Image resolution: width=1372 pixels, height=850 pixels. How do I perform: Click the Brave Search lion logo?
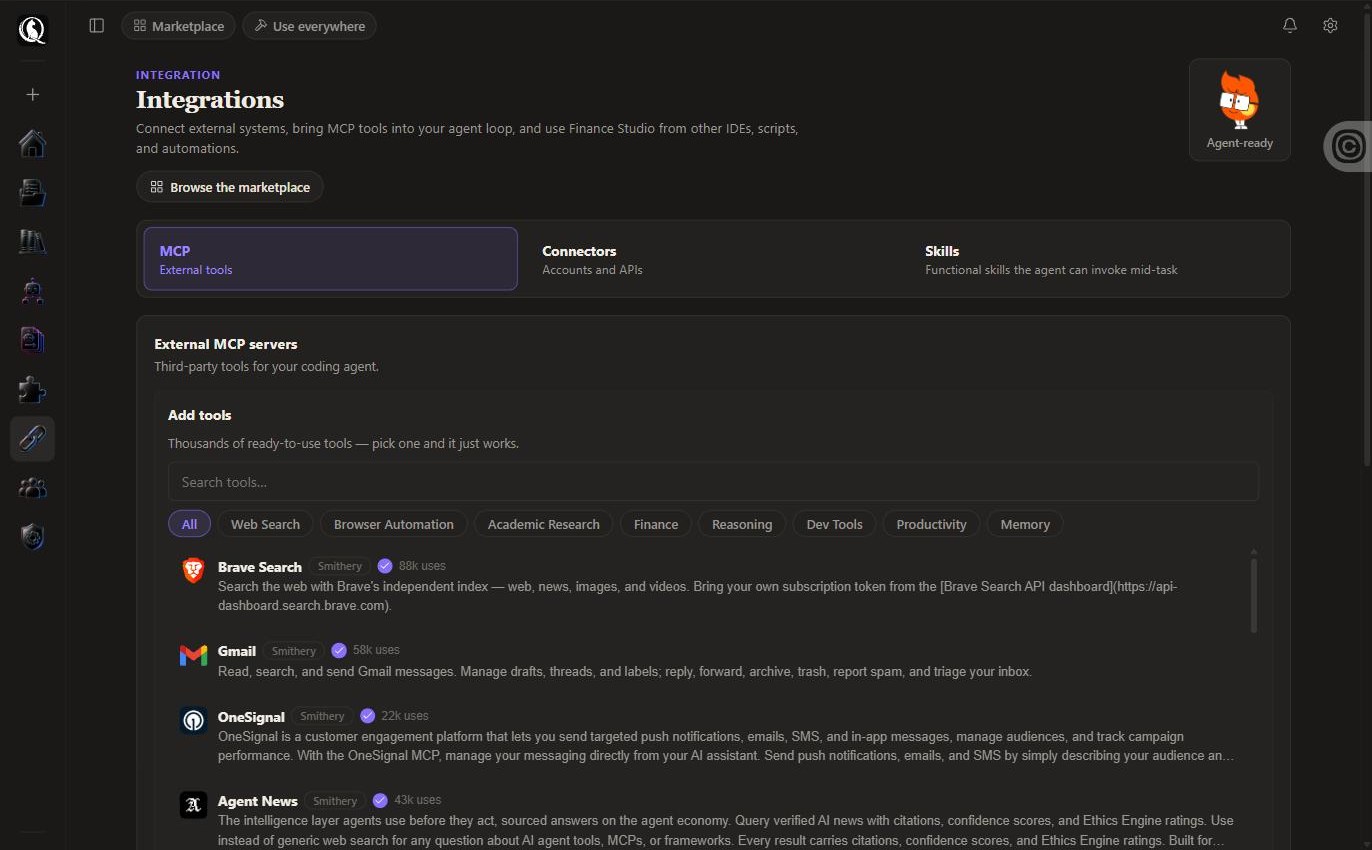coord(193,571)
